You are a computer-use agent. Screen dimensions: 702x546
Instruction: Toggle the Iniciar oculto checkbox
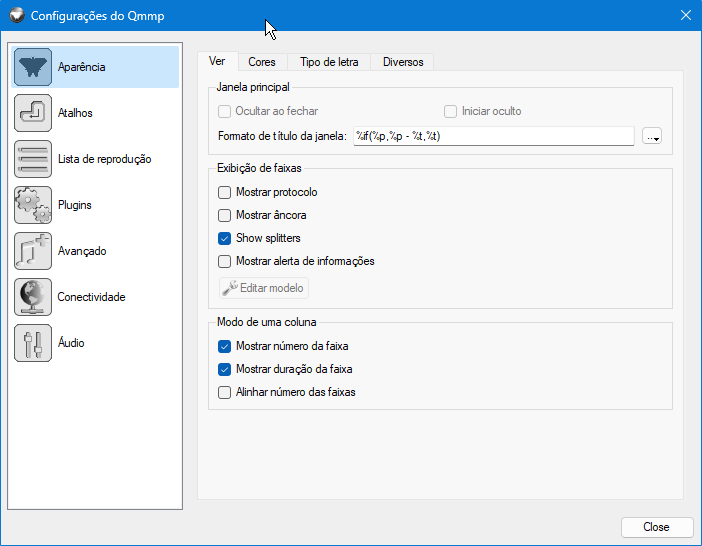click(450, 111)
